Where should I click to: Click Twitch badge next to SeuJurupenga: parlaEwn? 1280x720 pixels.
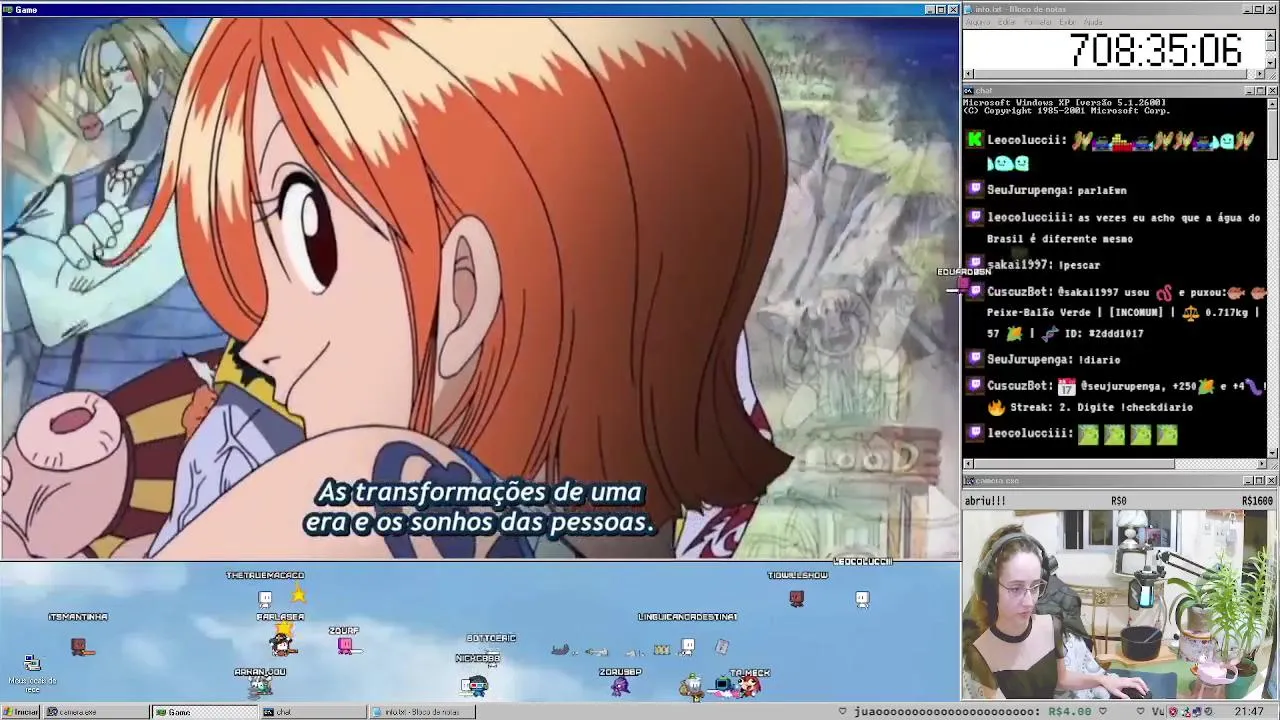pos(976,188)
